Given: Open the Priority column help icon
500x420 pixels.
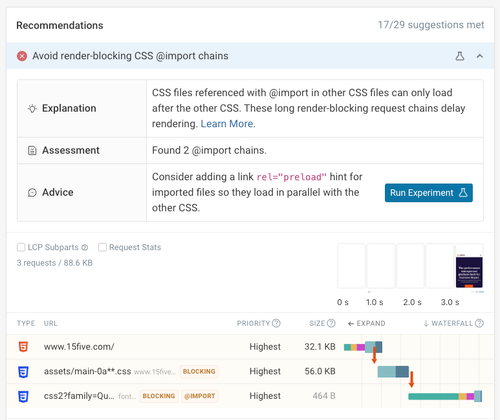Looking at the screenshot, I should click(276, 323).
